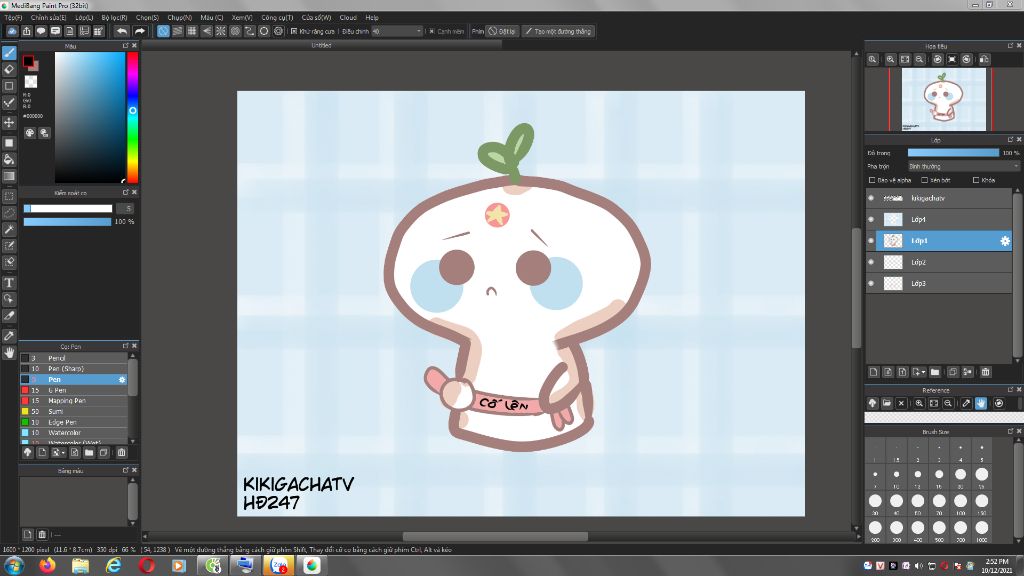
Task: Check the Bảo vệ alpha checkbox
Action: [x=872, y=180]
